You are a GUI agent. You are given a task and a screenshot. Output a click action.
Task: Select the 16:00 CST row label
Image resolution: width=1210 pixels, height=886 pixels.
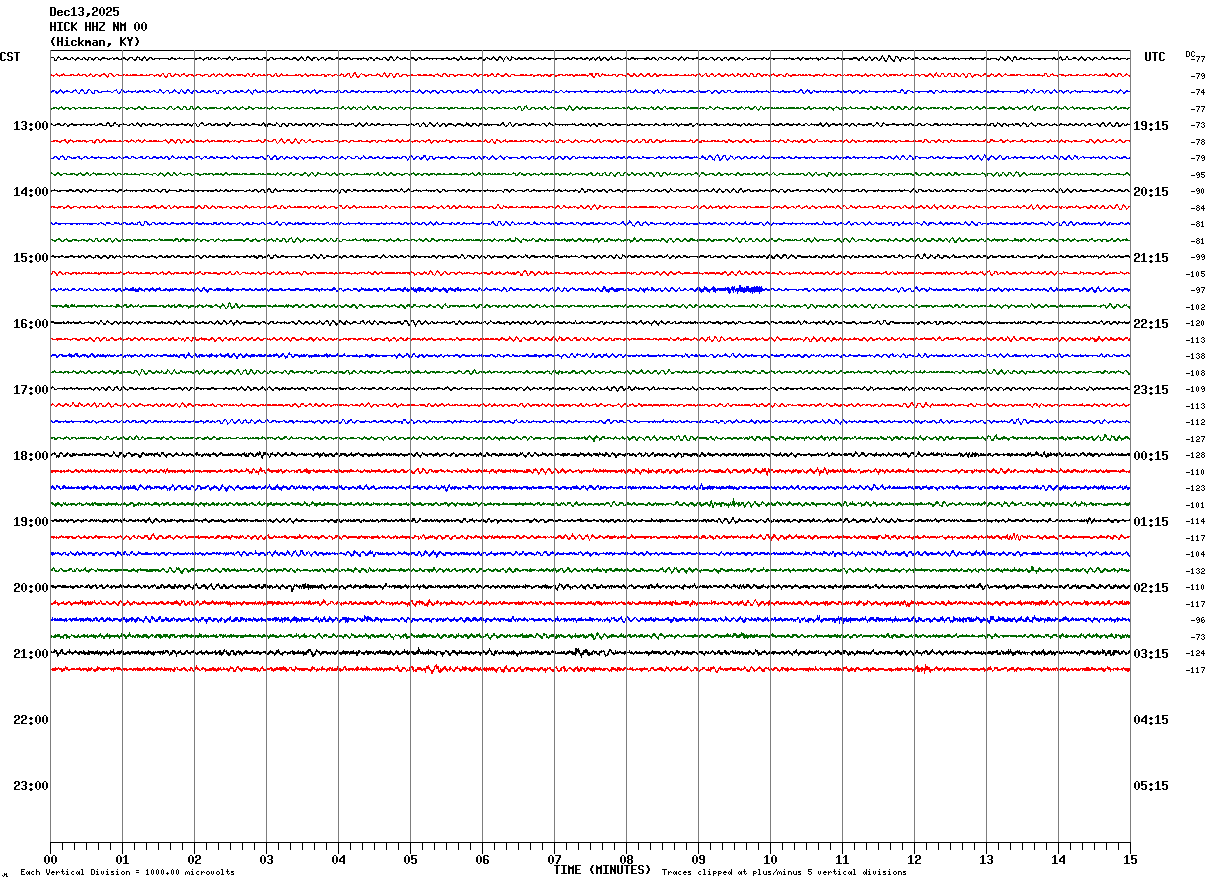[x=30, y=324]
